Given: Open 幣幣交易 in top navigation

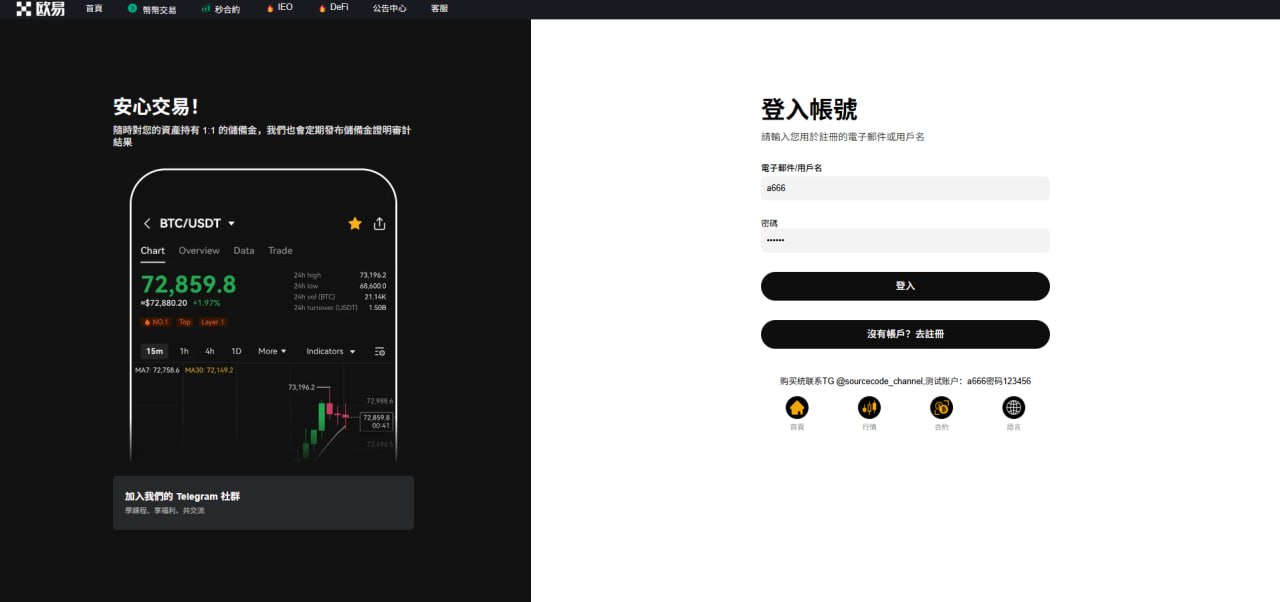Looking at the screenshot, I should pyautogui.click(x=152, y=8).
